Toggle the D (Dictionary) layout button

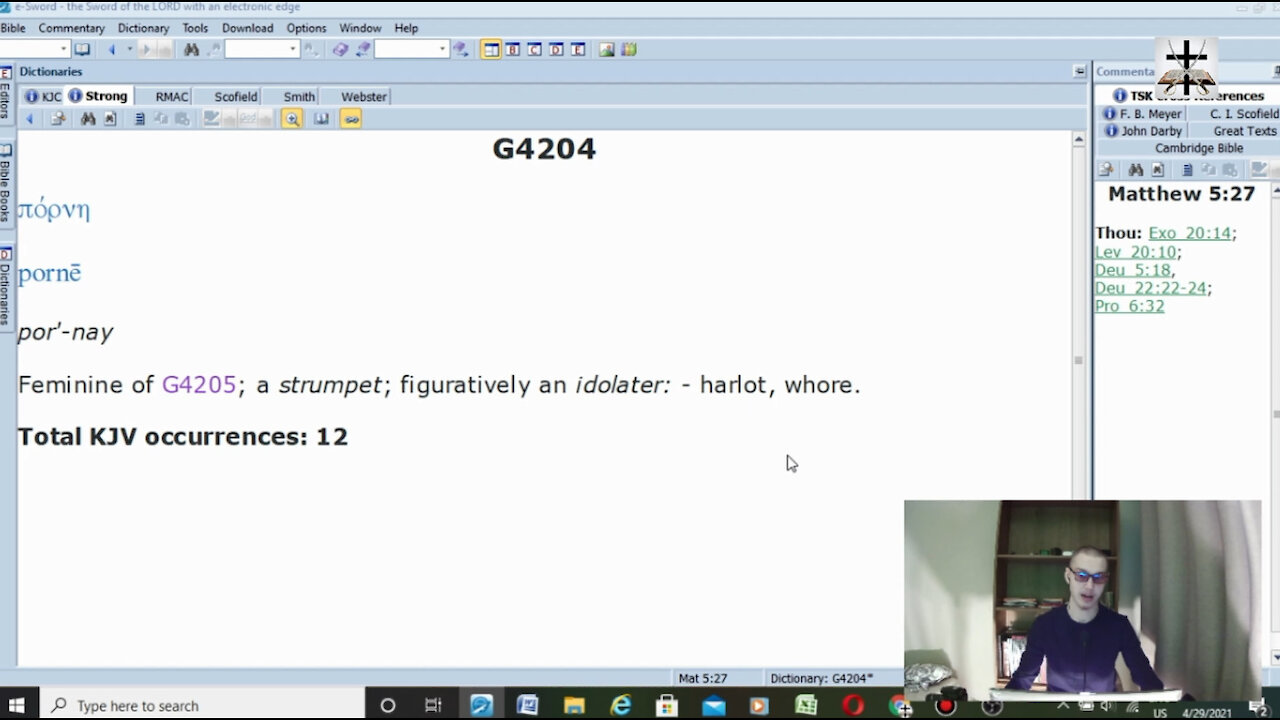click(x=557, y=49)
